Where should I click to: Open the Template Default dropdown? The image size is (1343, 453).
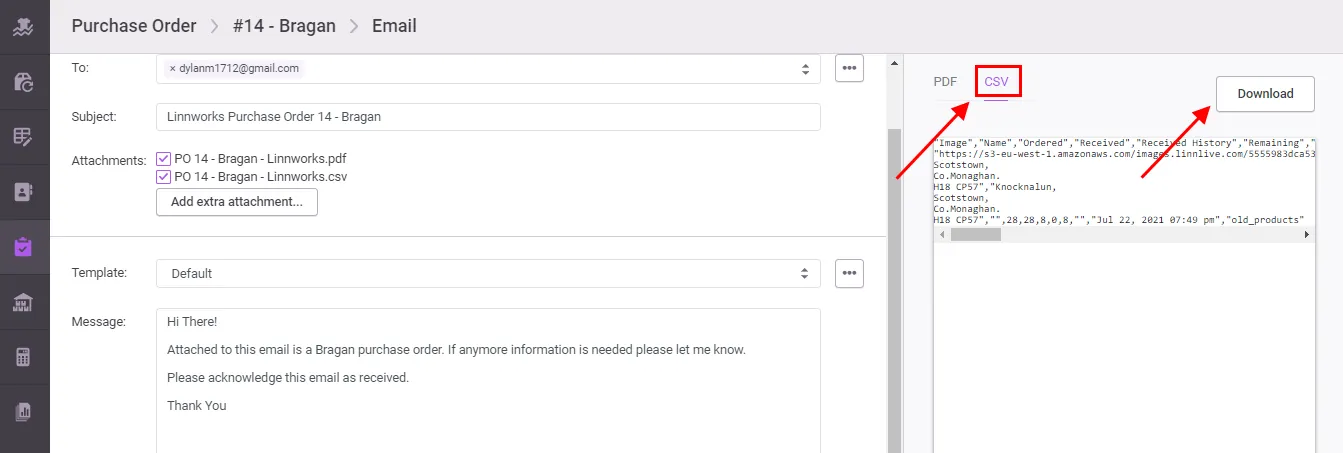(488, 273)
